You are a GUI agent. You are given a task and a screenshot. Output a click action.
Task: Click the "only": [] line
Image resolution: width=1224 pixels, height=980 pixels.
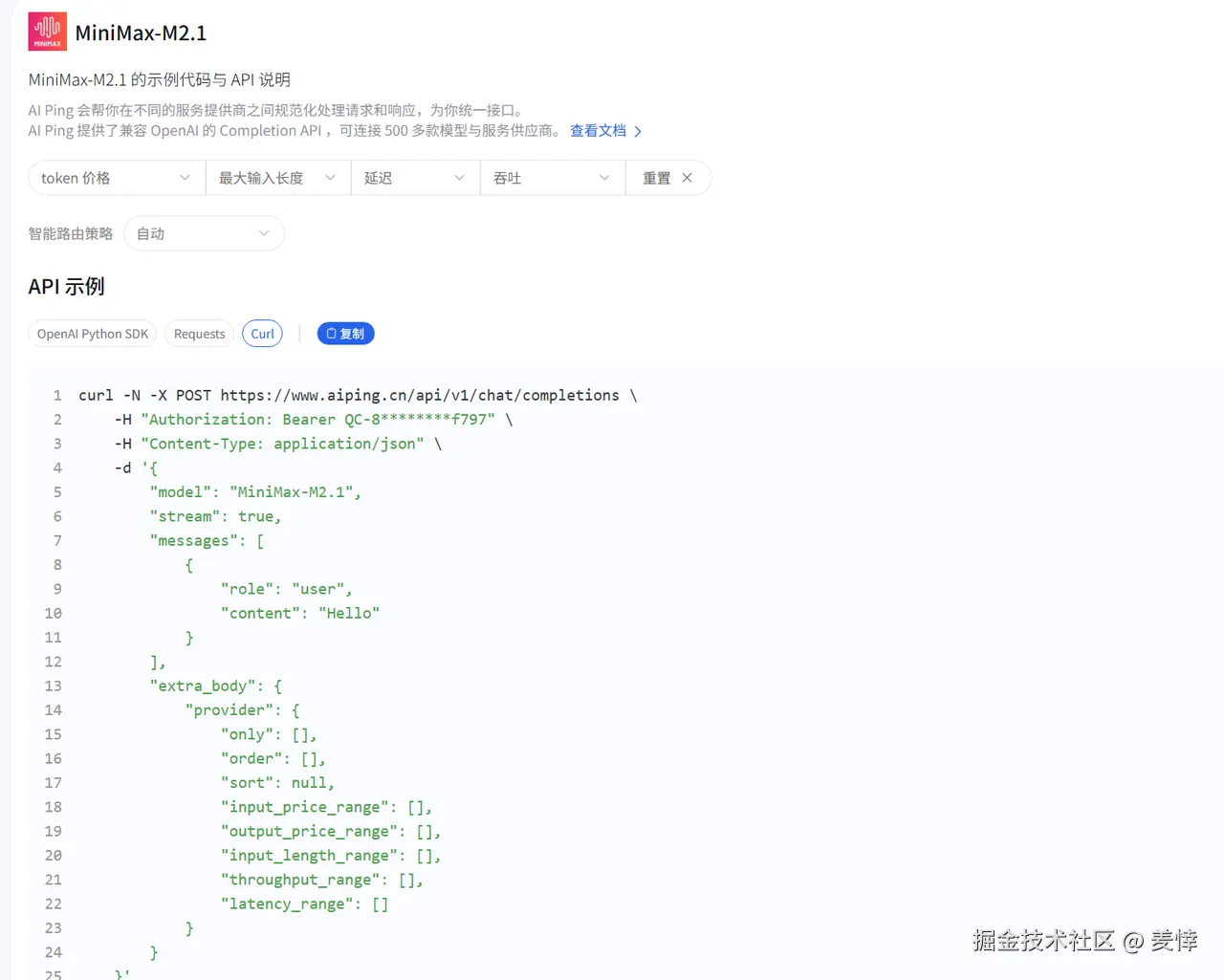pyautogui.click(x=269, y=734)
